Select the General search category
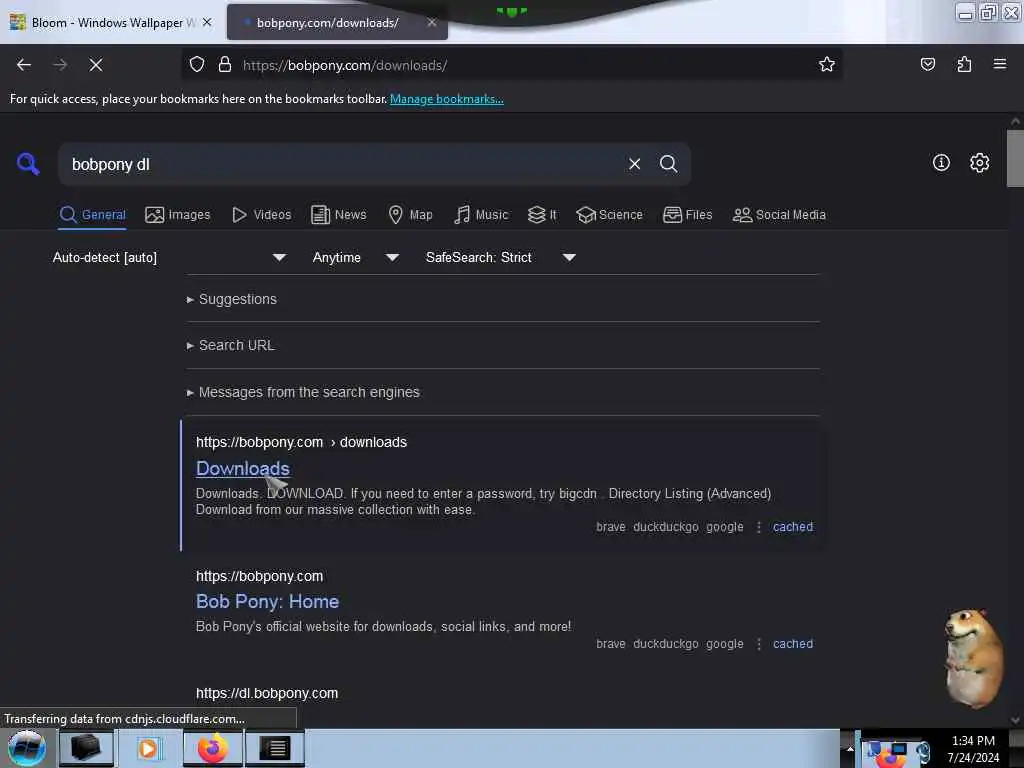Screen dimensions: 1024x768 tap(92, 215)
